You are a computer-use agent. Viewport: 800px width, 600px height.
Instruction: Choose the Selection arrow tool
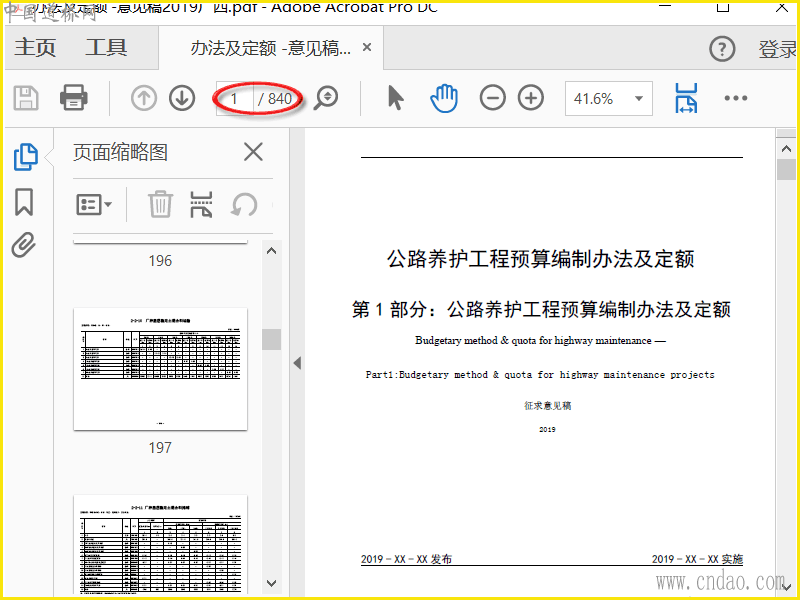pyautogui.click(x=395, y=97)
